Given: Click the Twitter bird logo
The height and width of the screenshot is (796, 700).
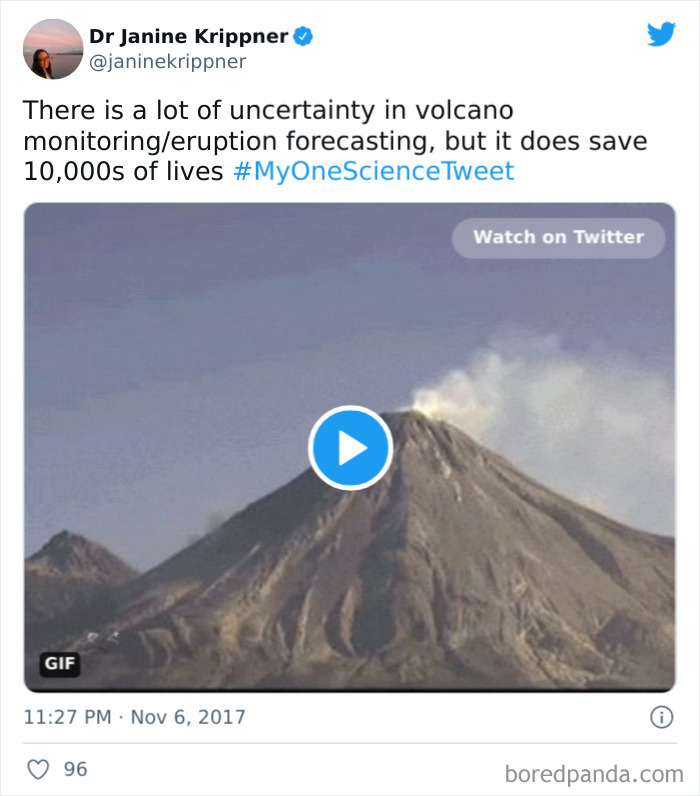Looking at the screenshot, I should coord(661,35).
